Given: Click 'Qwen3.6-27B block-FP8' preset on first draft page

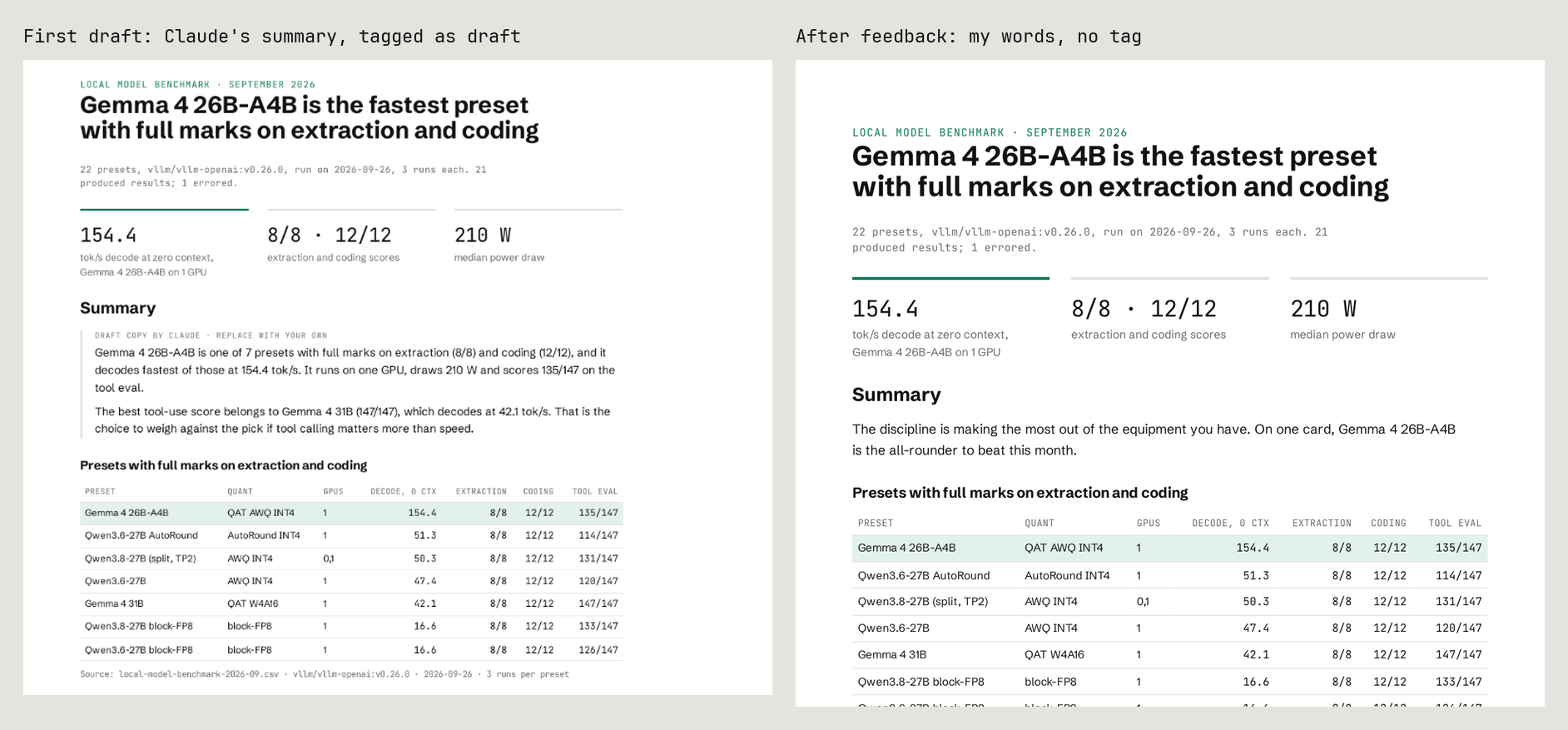Looking at the screenshot, I should coord(139,650).
